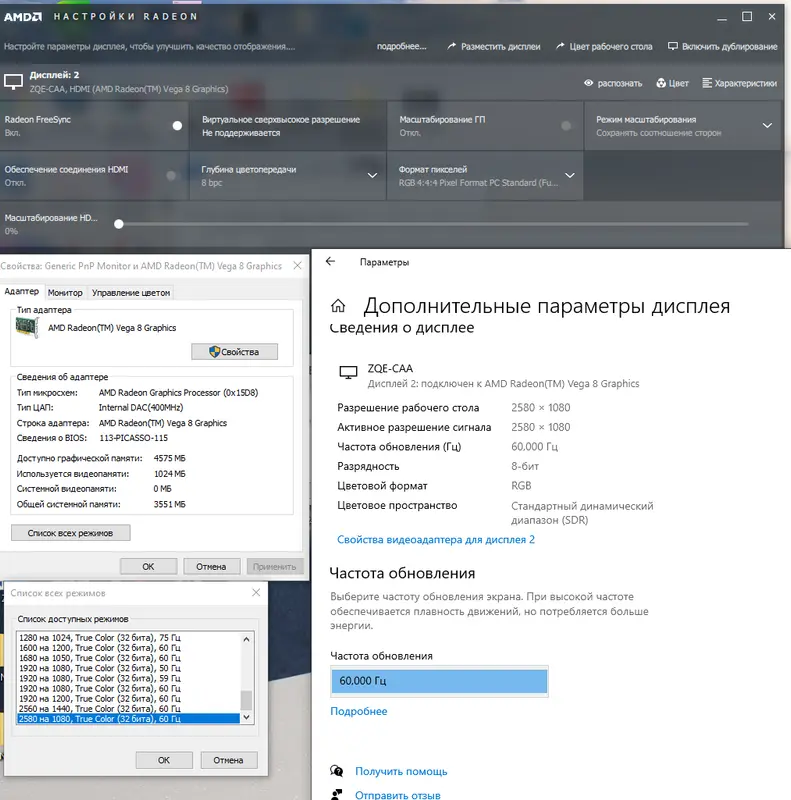Maximize the Radeon Settings window
Viewport: 791px width, 800px height.
(x=747, y=17)
